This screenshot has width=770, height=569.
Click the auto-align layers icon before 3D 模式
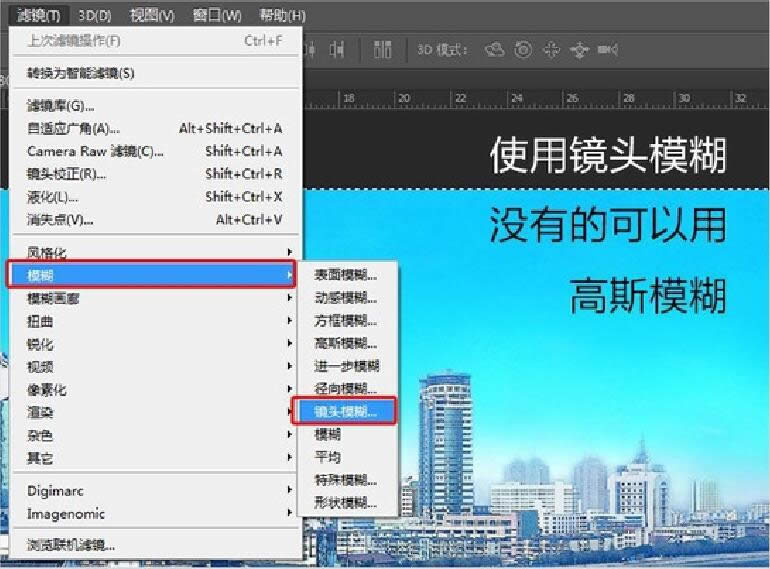point(383,50)
